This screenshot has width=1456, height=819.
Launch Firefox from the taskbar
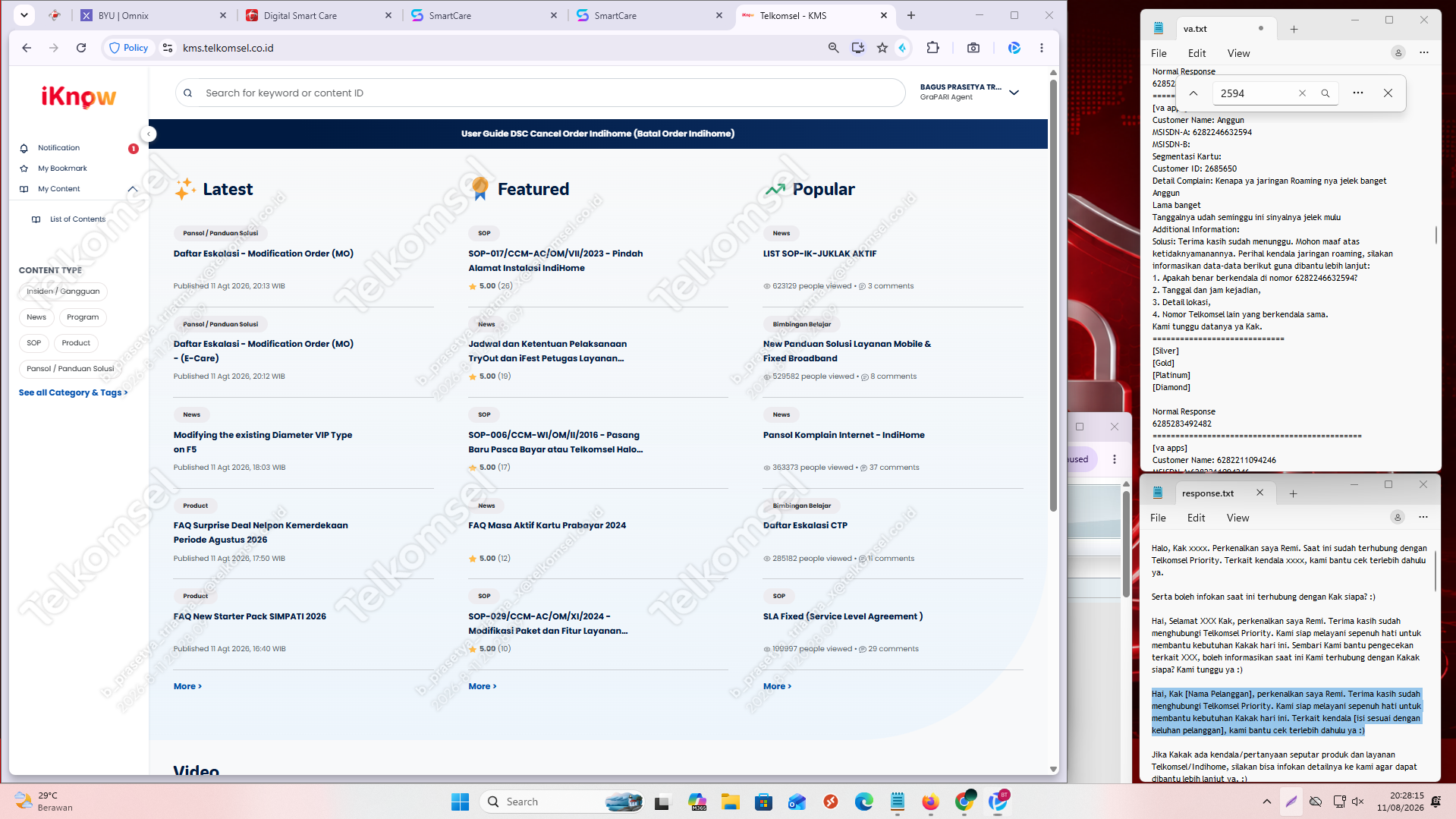(930, 802)
